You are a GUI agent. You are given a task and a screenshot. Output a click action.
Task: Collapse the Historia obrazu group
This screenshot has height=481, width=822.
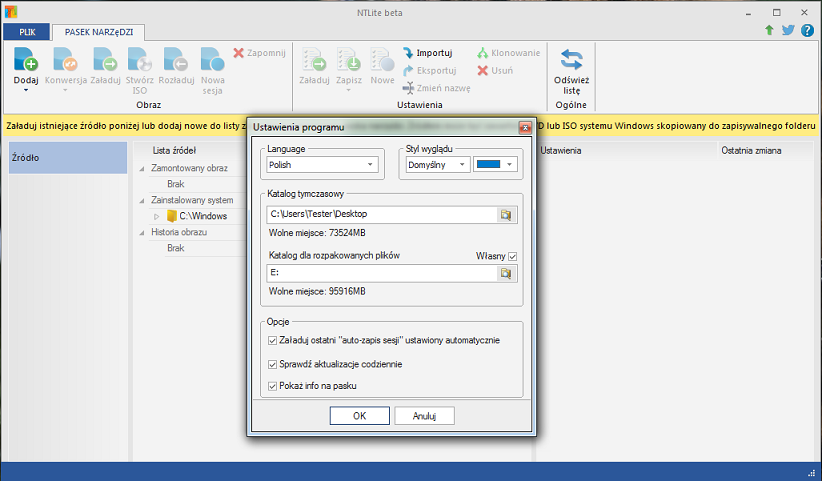142,233
